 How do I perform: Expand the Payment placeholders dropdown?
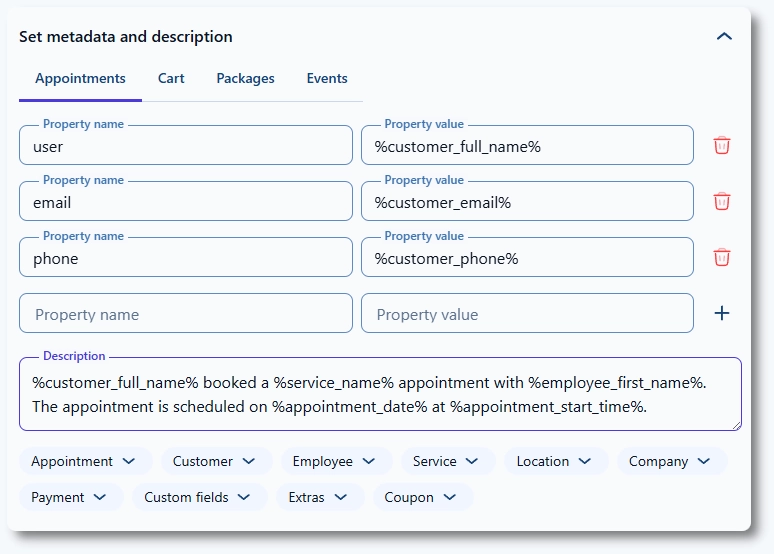pyautogui.click(x=70, y=497)
